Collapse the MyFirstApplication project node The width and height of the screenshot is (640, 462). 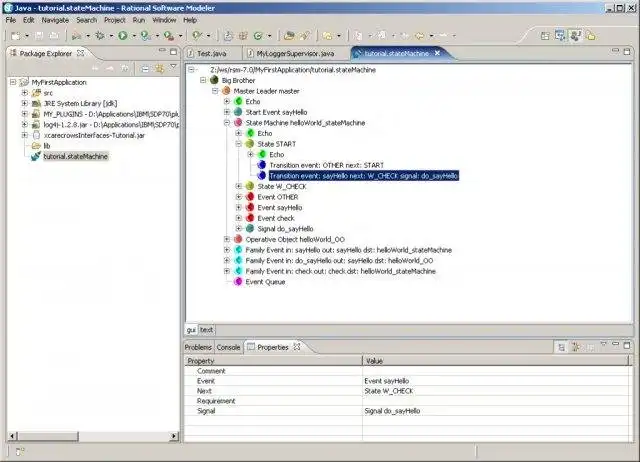click(13, 82)
